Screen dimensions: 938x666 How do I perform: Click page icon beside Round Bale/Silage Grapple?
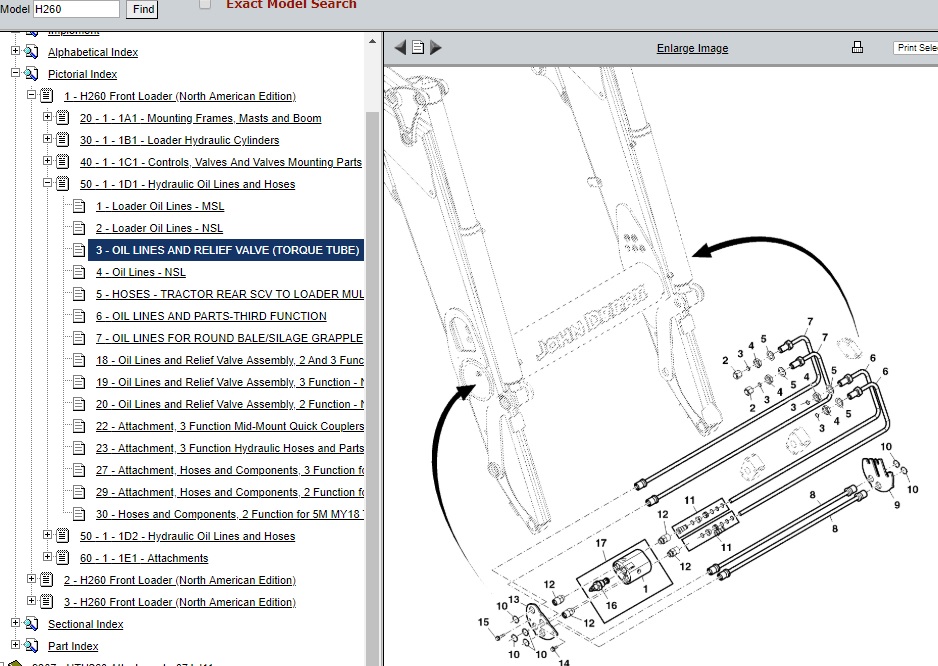[79, 338]
